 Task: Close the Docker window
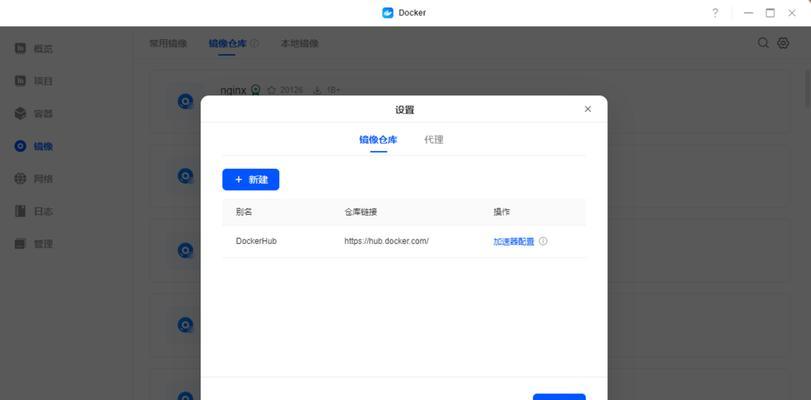[x=792, y=13]
